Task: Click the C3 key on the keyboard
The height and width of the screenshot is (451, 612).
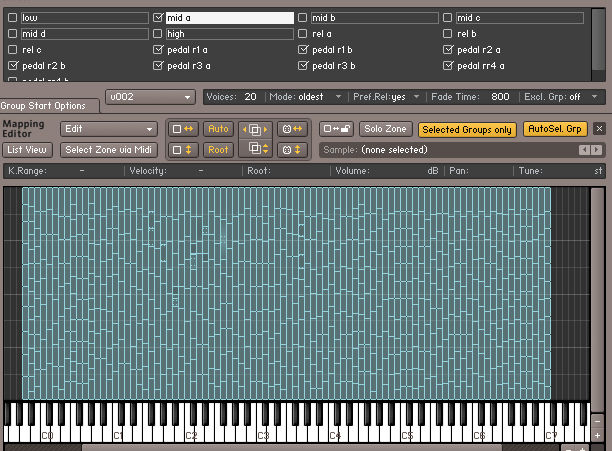Action: click(x=263, y=435)
